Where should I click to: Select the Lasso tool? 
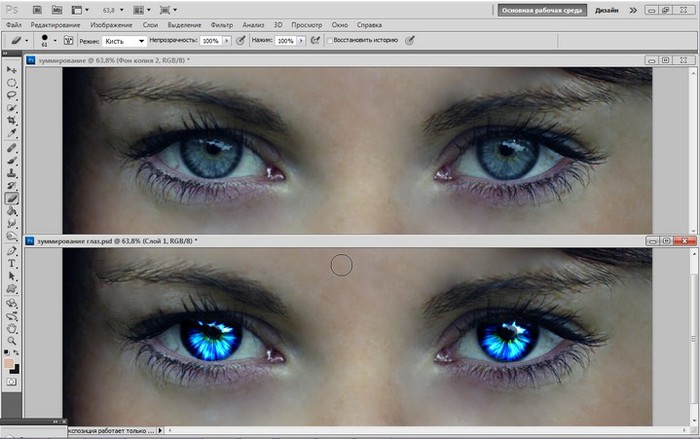coord(12,95)
